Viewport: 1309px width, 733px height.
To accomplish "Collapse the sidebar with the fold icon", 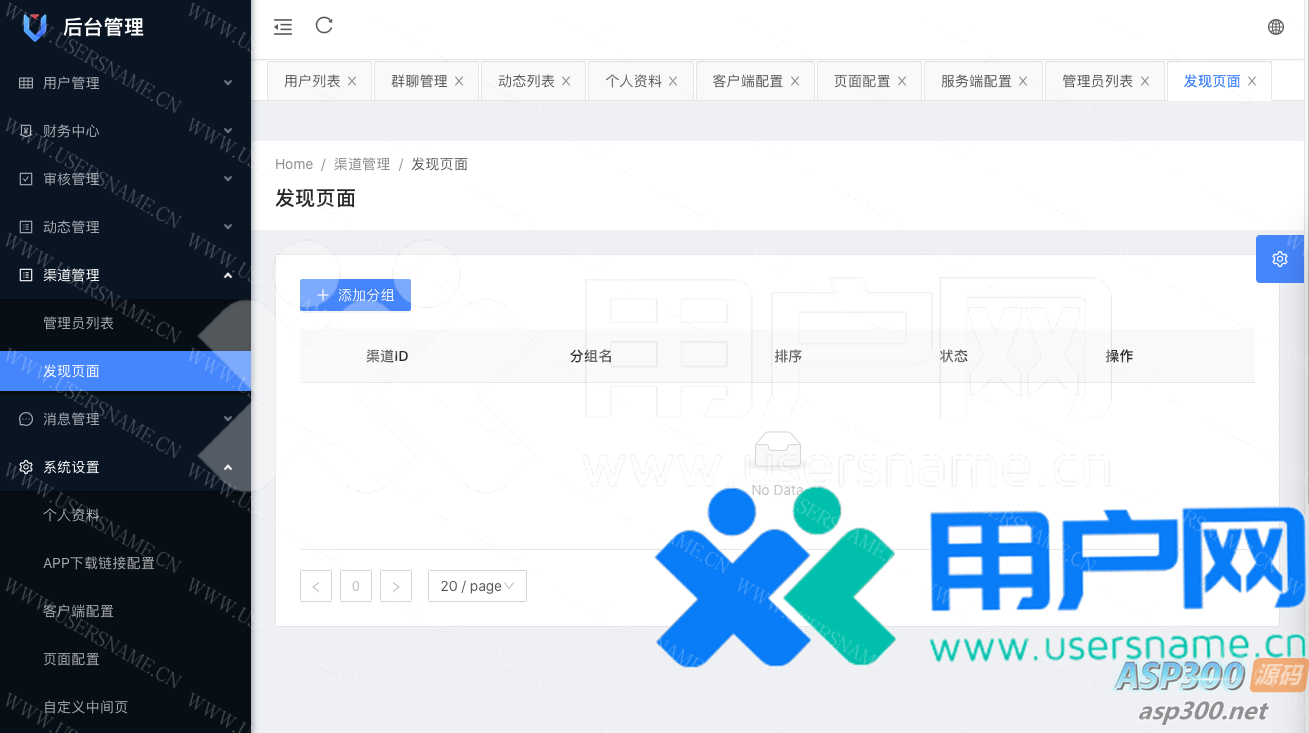I will coord(283,27).
